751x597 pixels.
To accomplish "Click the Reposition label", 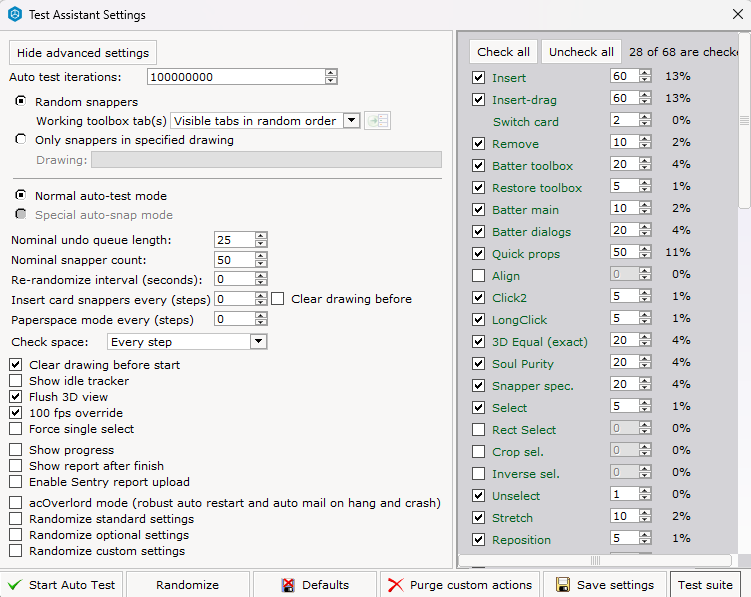I will (521, 540).
